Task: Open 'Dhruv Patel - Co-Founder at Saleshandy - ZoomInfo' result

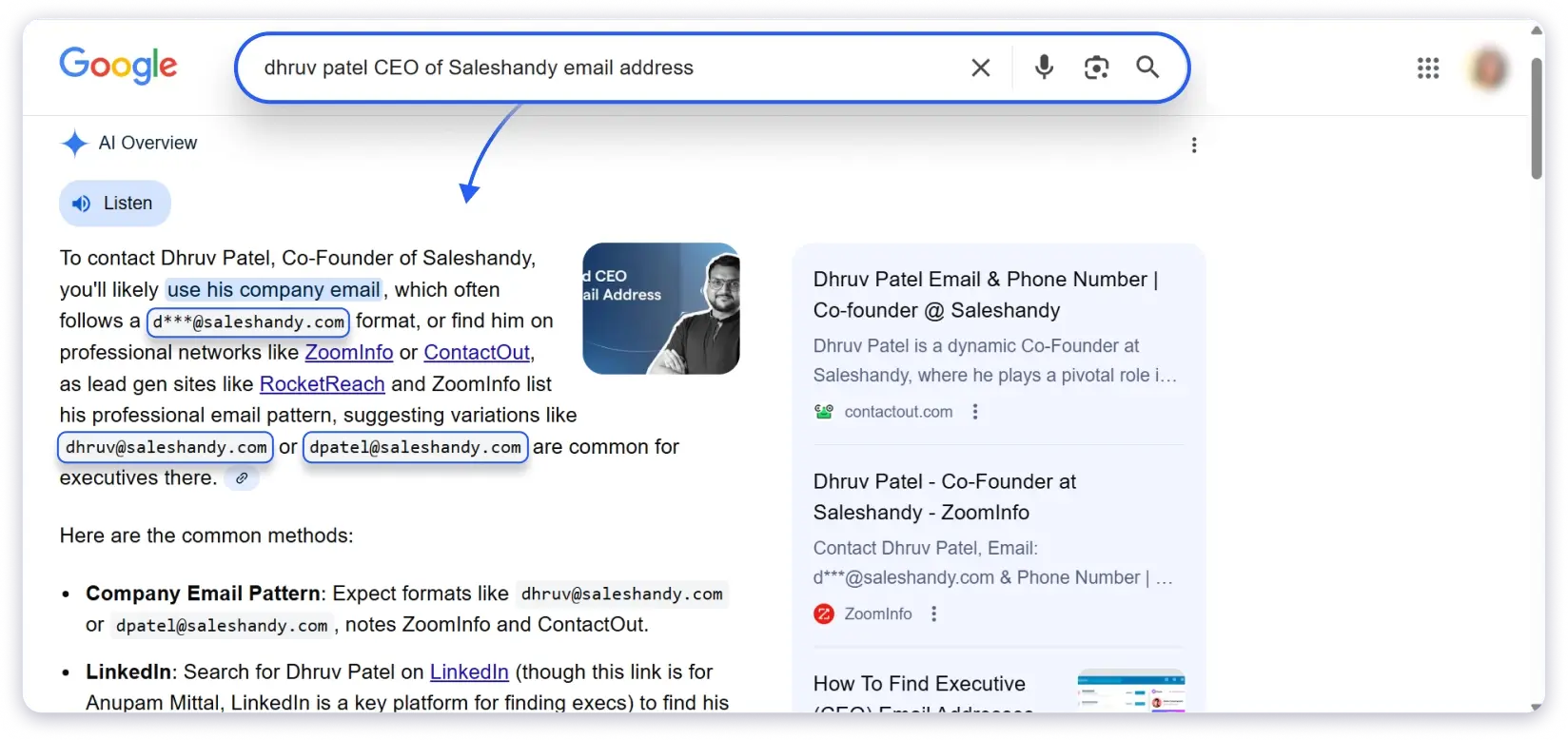Action: (x=945, y=497)
